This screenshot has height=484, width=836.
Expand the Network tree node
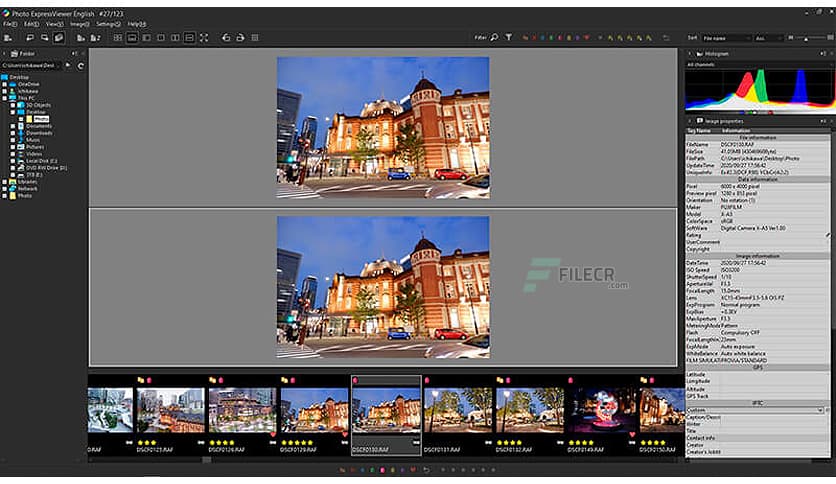pyautogui.click(x=5, y=189)
